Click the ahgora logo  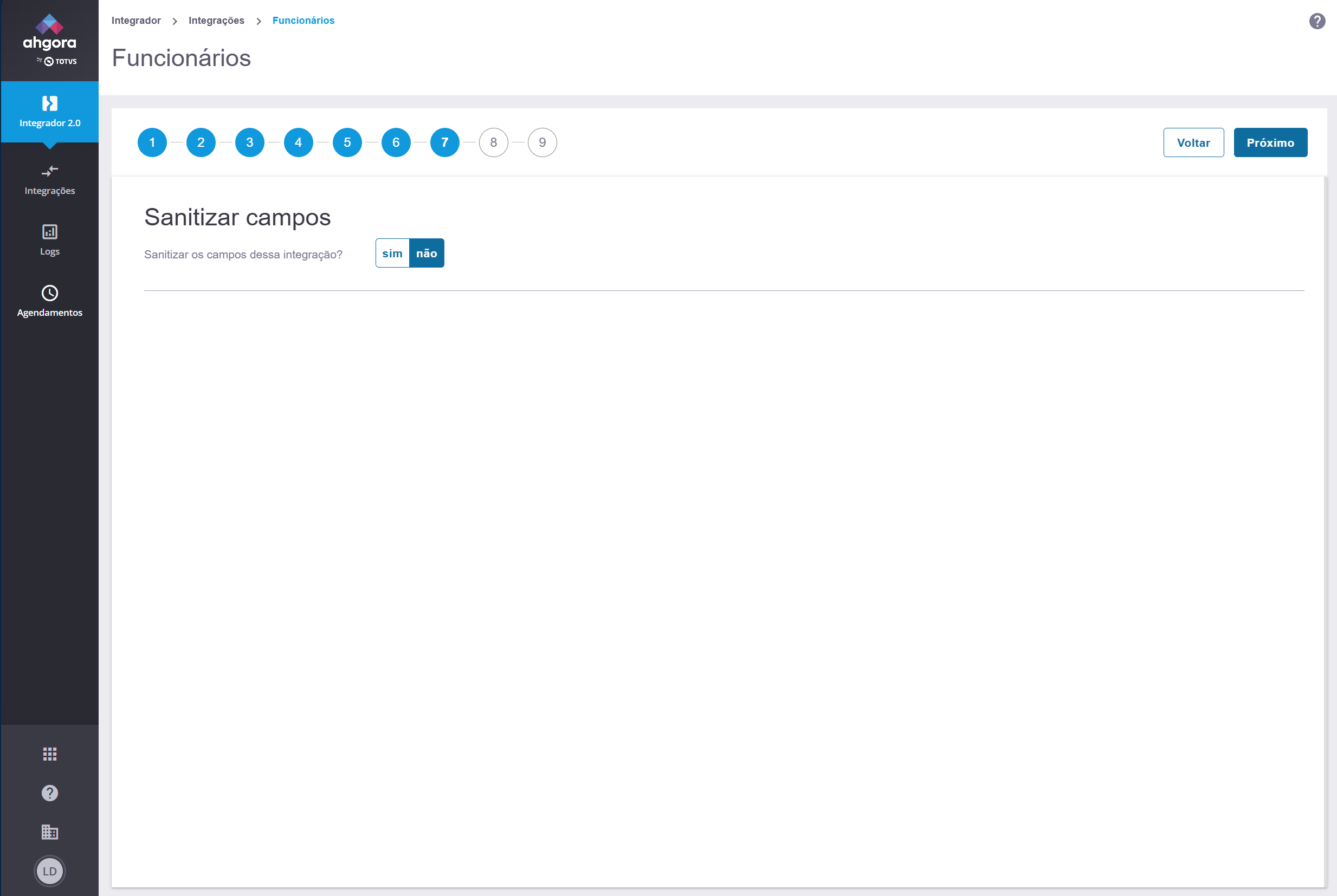pyautogui.click(x=50, y=40)
